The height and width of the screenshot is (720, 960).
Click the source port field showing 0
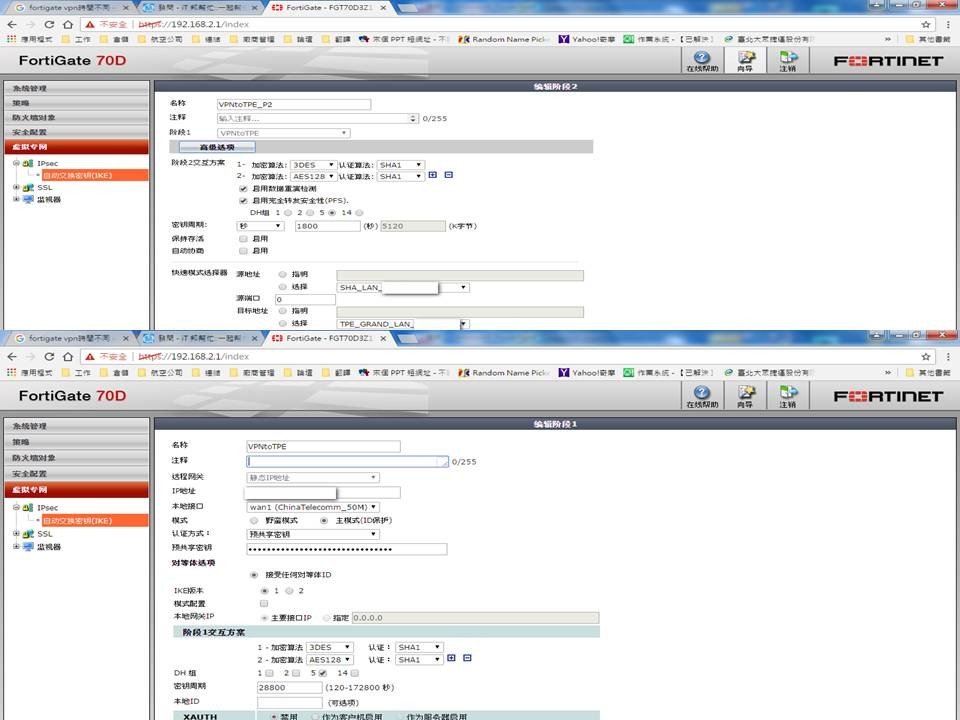pos(305,299)
